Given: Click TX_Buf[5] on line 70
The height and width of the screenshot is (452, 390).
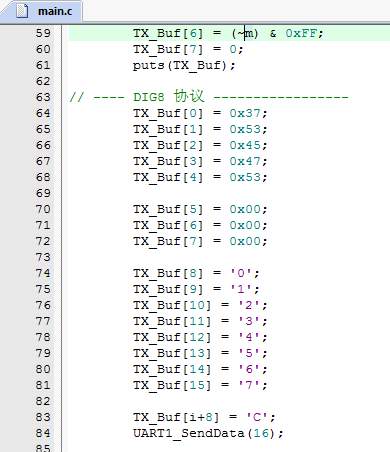Looking at the screenshot, I should tap(168, 209).
